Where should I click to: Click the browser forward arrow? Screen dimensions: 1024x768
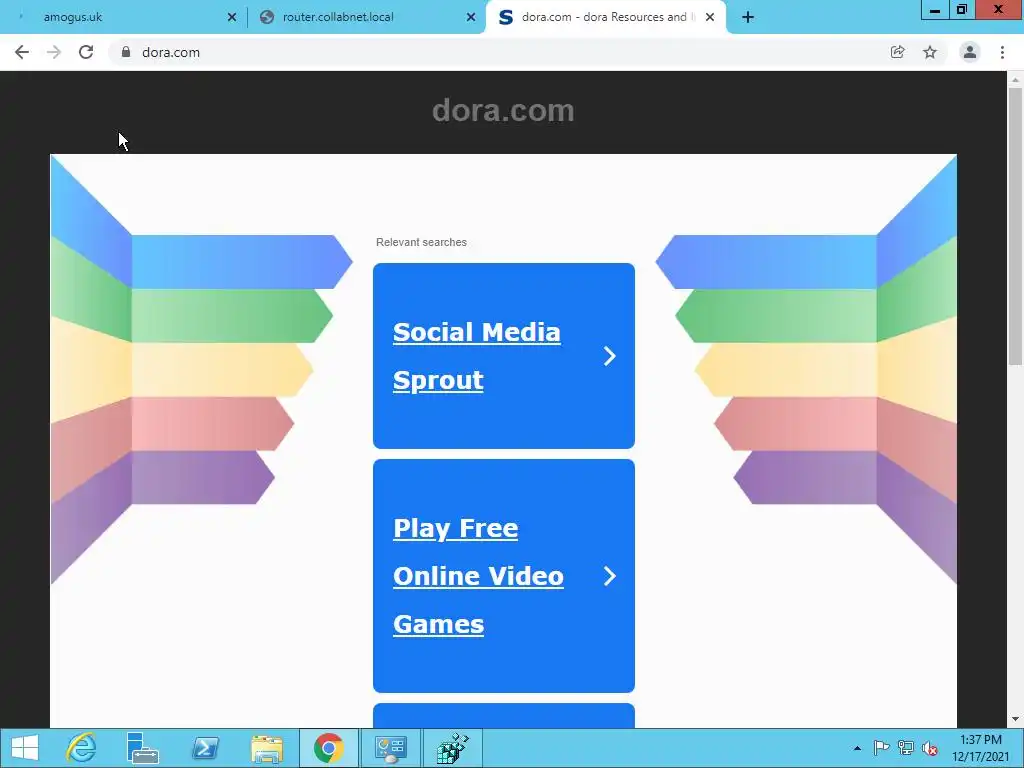[54, 52]
